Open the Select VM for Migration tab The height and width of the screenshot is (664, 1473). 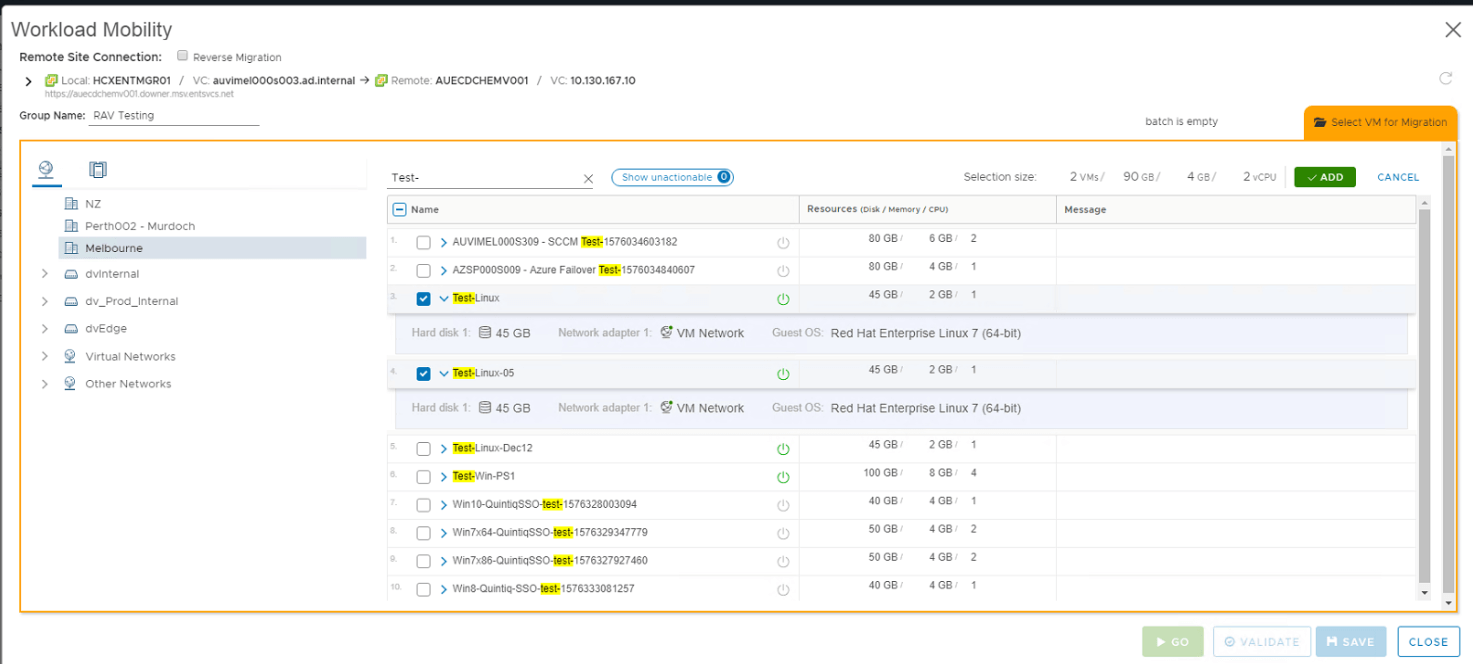1380,122
